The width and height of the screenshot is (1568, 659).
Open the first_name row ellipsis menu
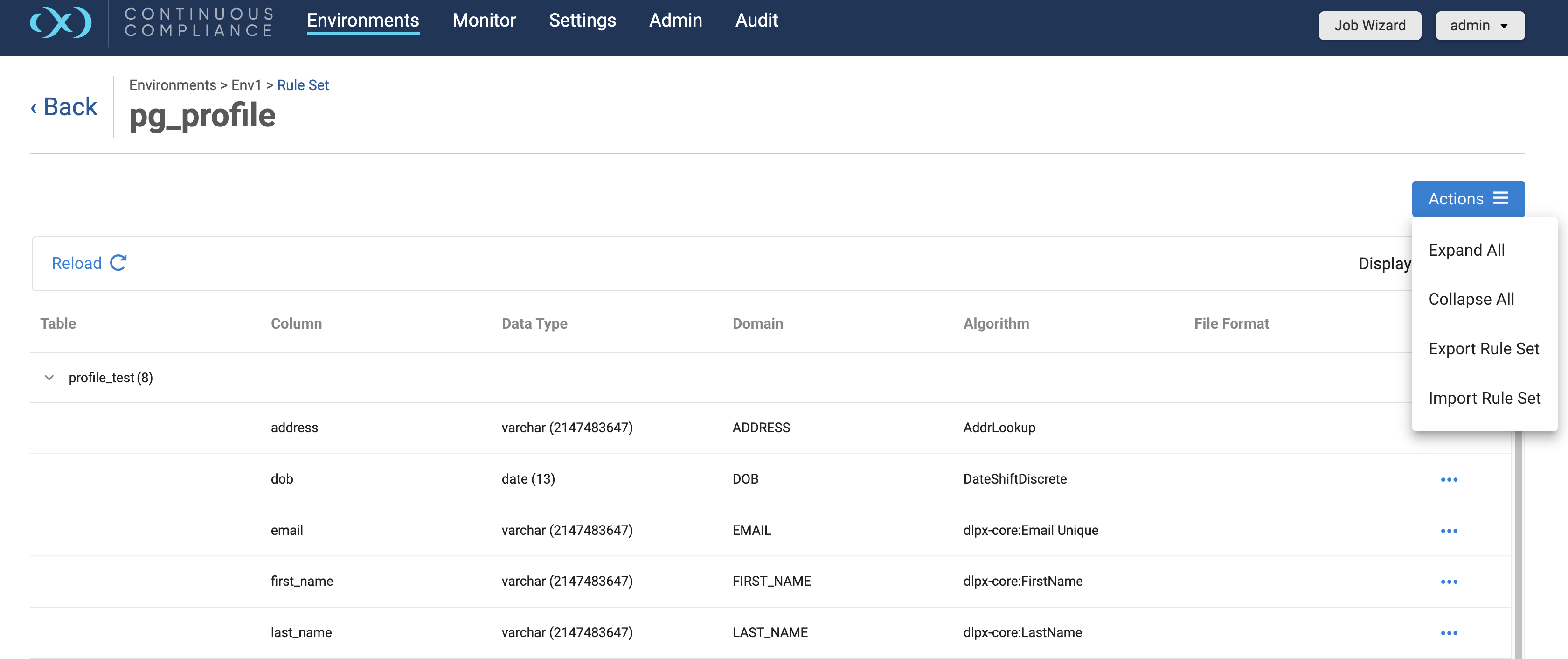coord(1449,582)
